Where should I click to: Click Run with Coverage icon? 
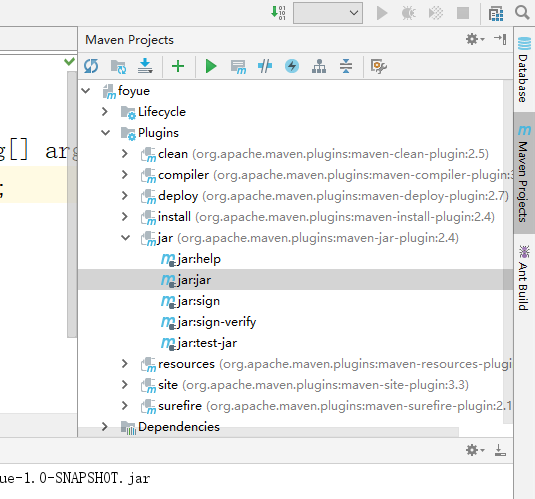coord(436,13)
